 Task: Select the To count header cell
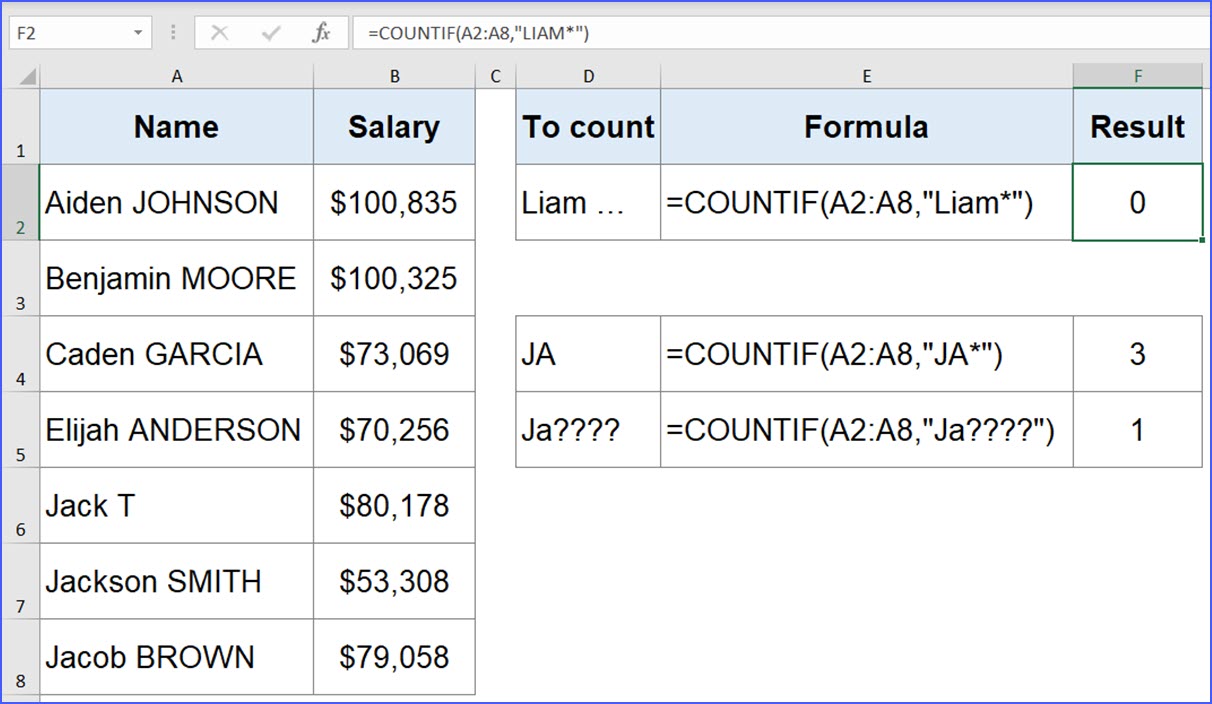tap(588, 127)
